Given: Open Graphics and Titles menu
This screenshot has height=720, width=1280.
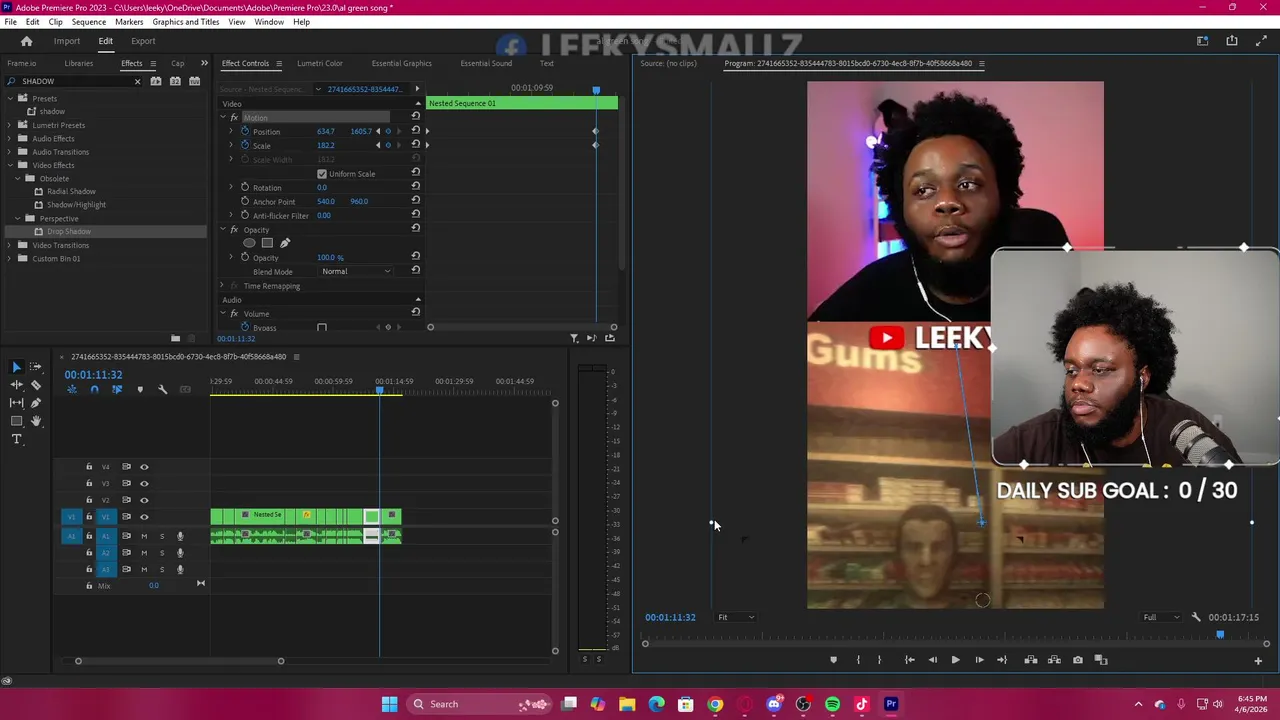Looking at the screenshot, I should point(186,22).
